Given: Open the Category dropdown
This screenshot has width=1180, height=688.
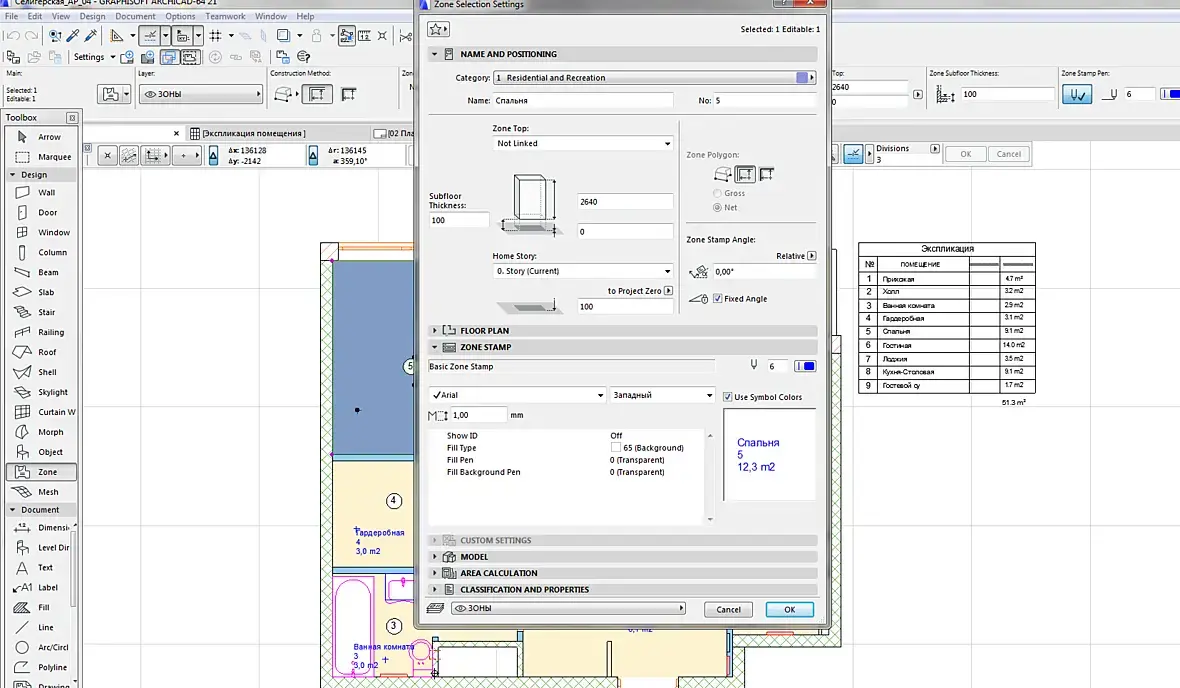Looking at the screenshot, I should tap(655, 78).
